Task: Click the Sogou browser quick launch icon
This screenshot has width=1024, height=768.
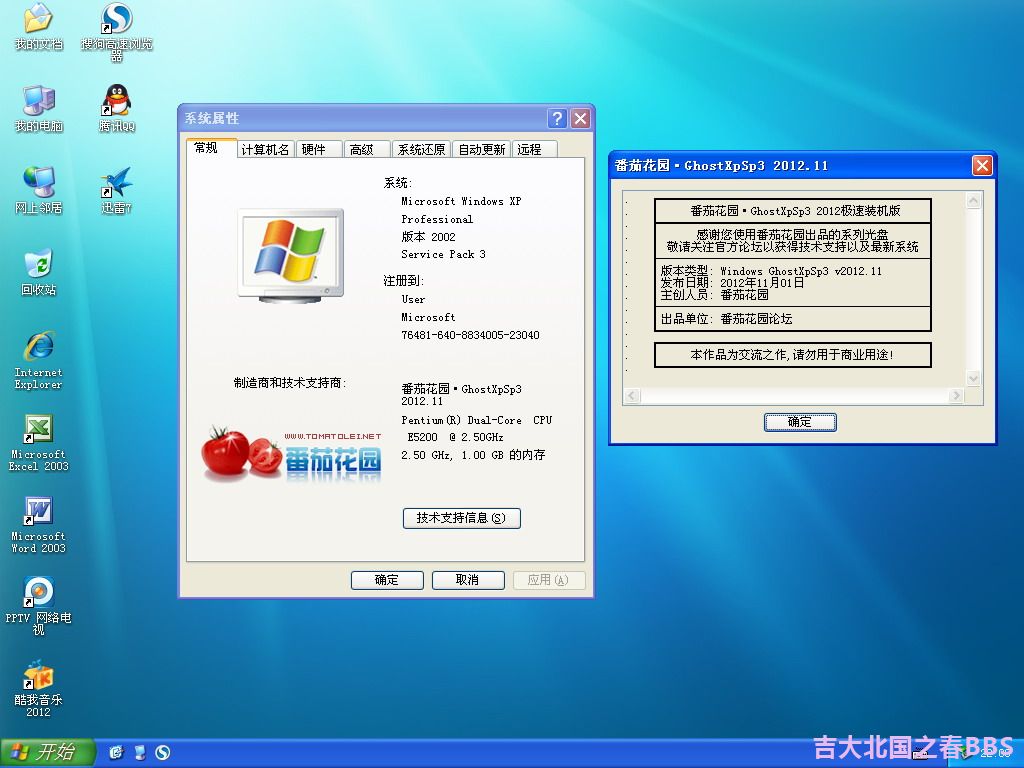Action: coord(163,752)
